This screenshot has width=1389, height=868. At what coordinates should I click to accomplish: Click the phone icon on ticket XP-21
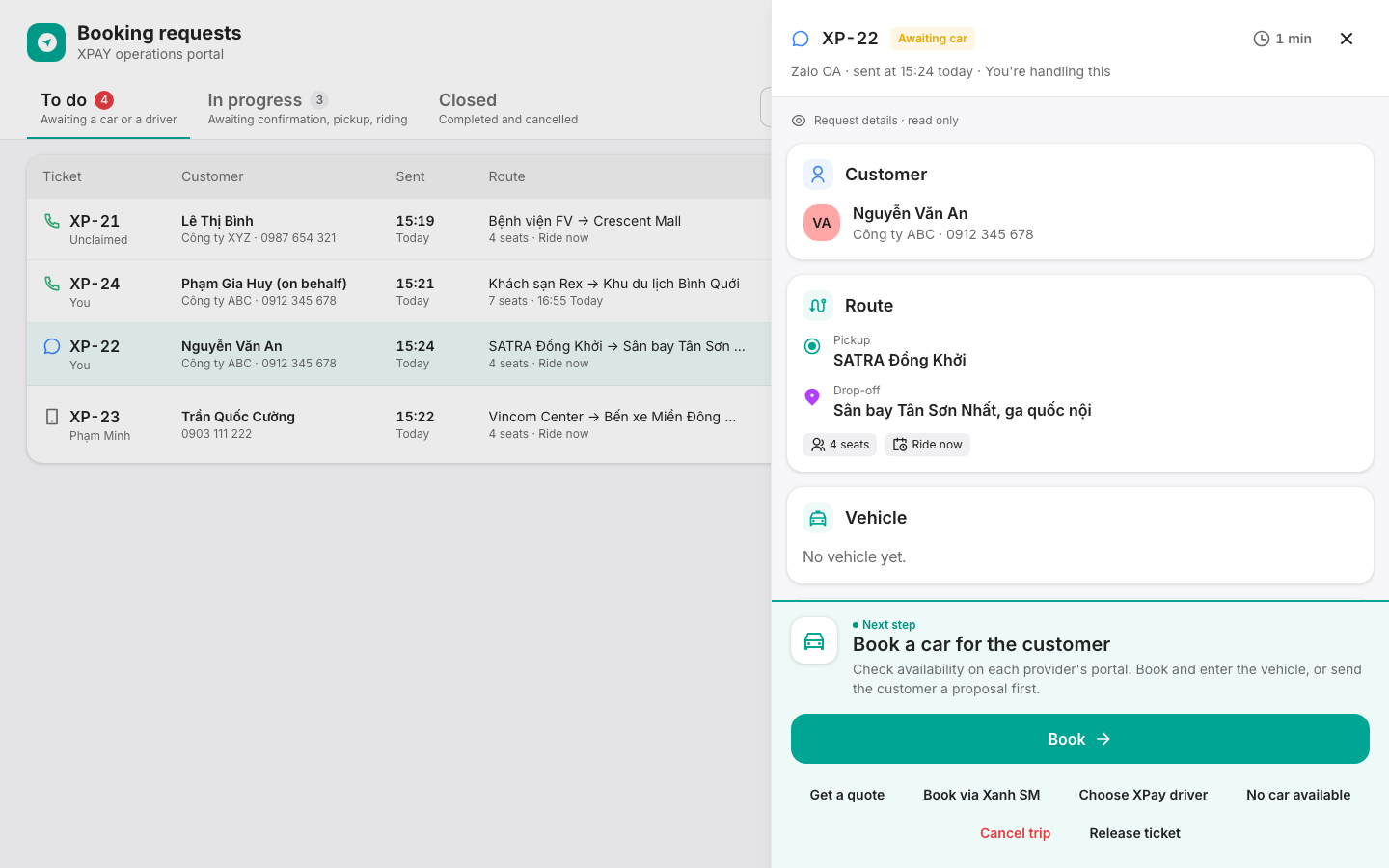click(52, 221)
